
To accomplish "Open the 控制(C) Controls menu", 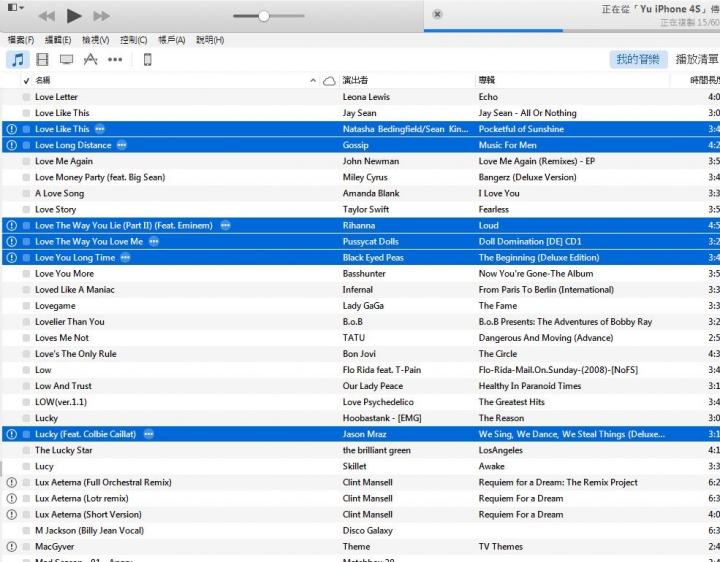I will [134, 40].
